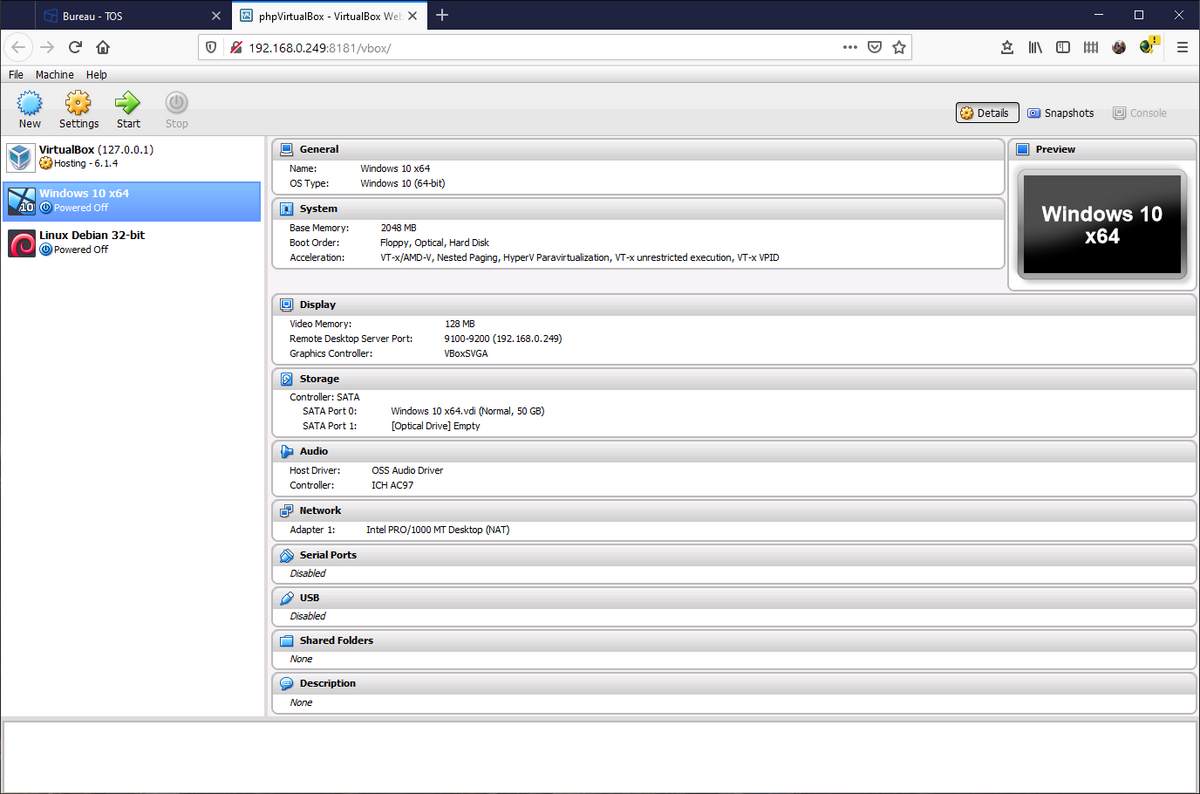Click the VBoxSVGA graphics controller value
Screen dimensions: 1200x794
[x=466, y=353]
